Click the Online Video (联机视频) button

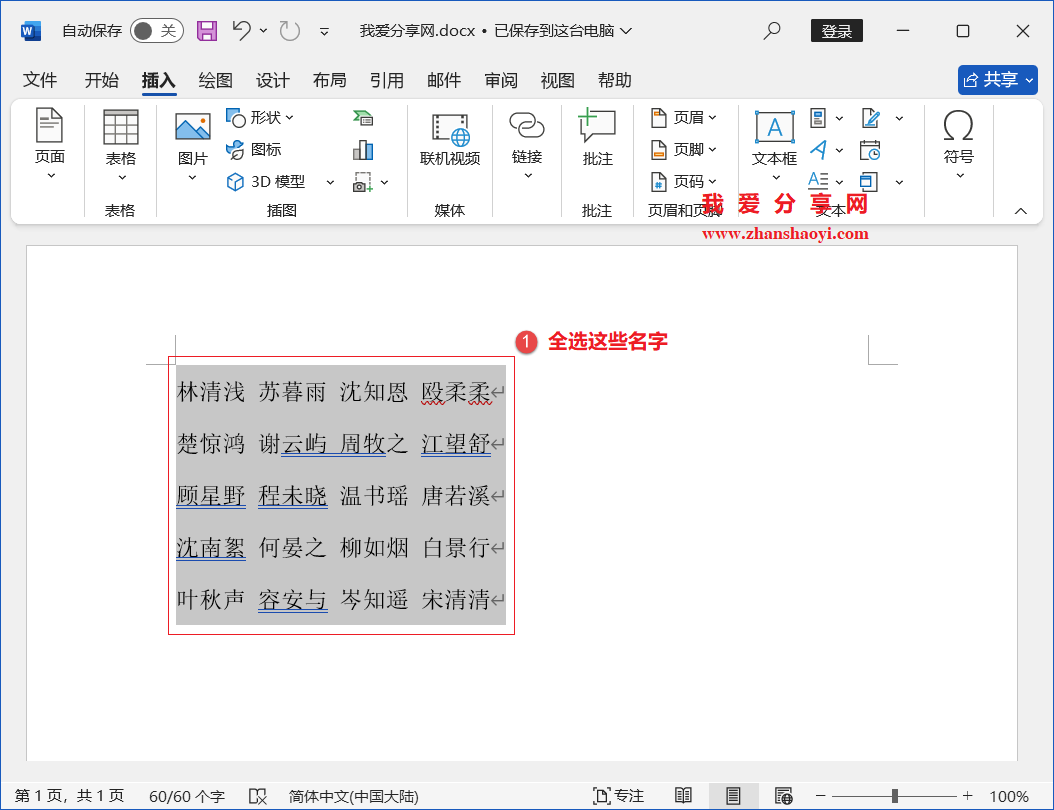click(450, 140)
